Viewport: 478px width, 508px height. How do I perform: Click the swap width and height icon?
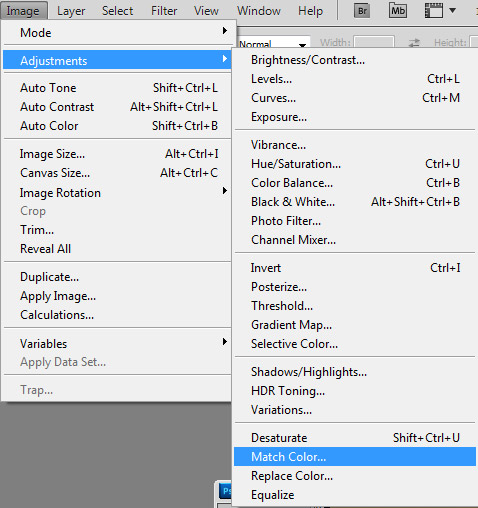coord(414,43)
